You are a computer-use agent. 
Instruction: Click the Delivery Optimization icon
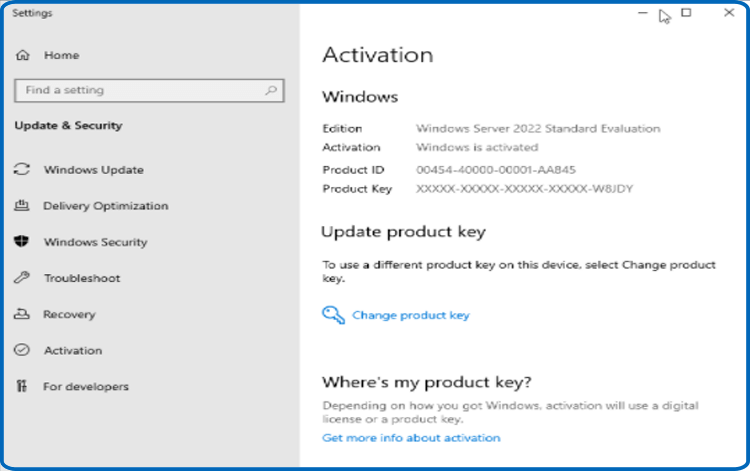point(22,206)
